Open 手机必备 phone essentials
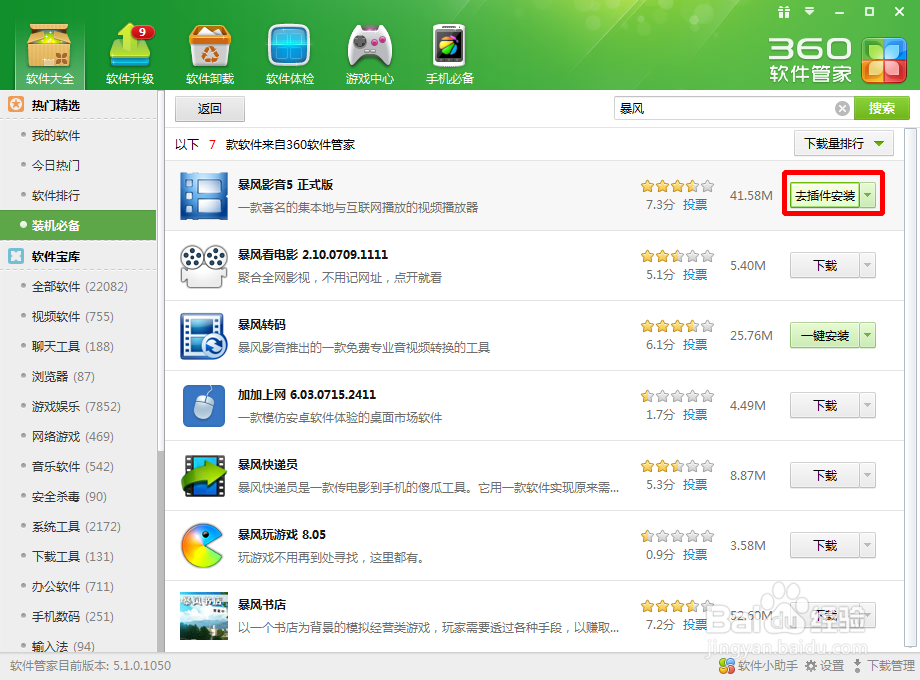This screenshot has width=920, height=680. tap(449, 54)
